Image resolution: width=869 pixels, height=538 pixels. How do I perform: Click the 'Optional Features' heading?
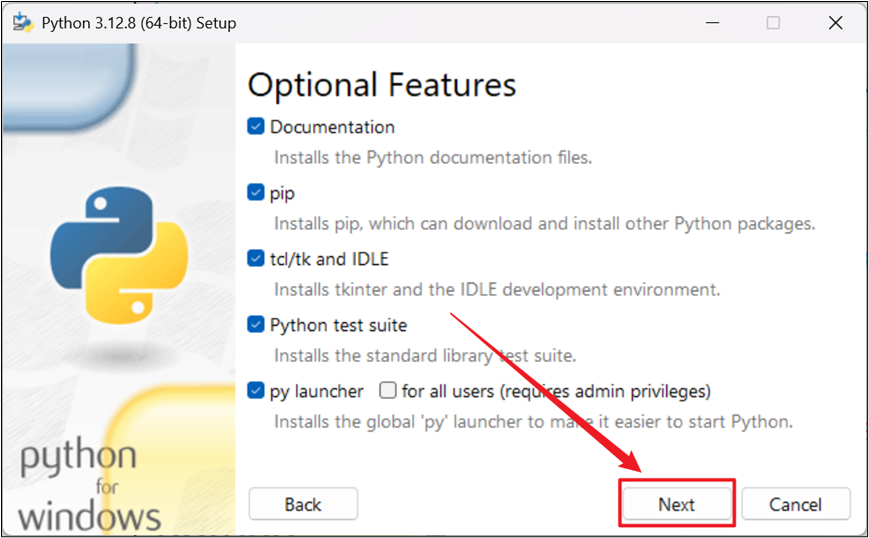point(382,85)
